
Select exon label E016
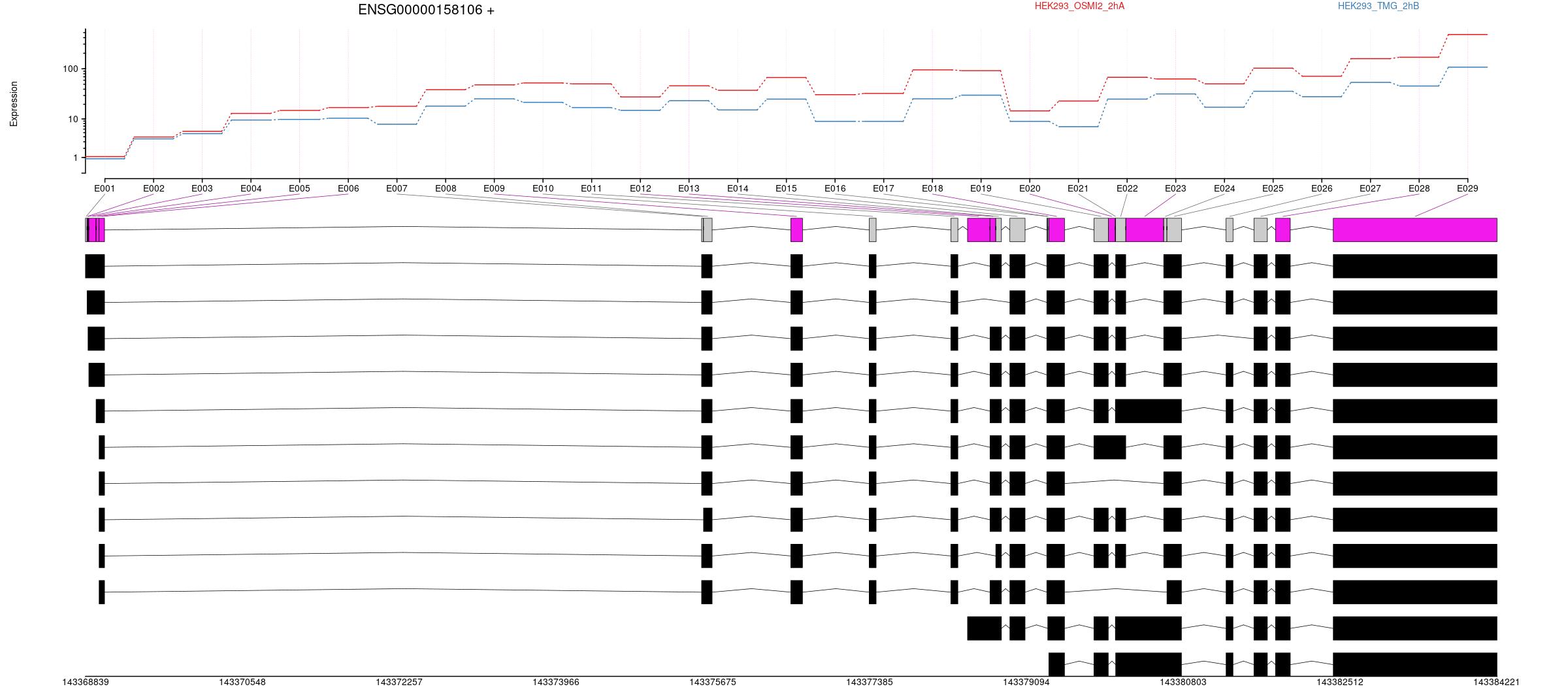[835, 188]
